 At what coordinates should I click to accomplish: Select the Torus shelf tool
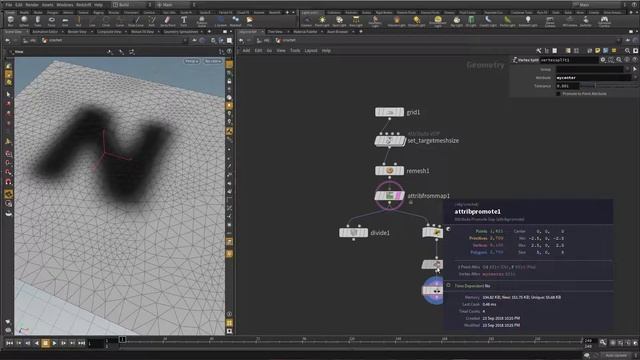click(x=51, y=20)
